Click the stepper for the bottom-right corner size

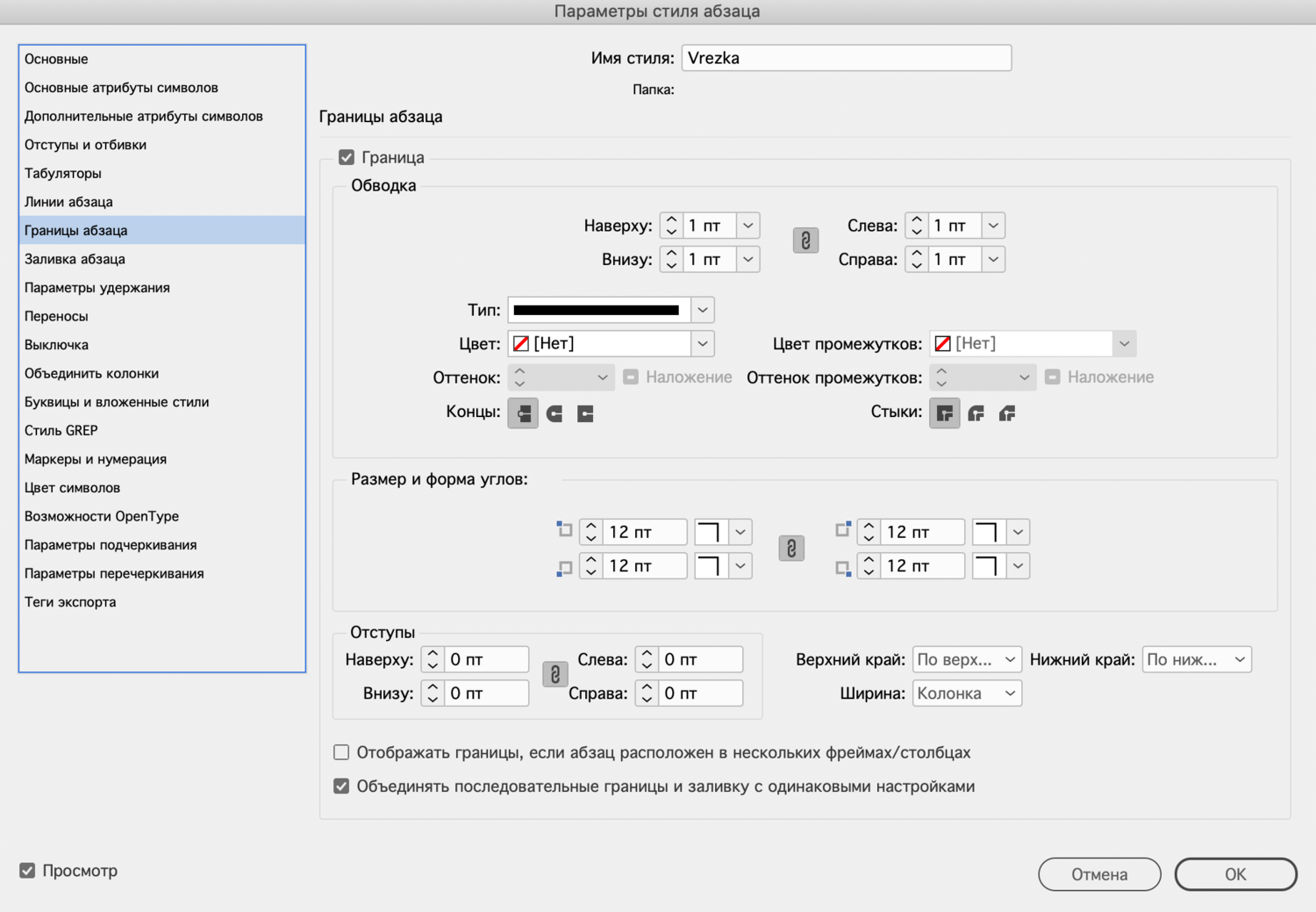(x=869, y=566)
